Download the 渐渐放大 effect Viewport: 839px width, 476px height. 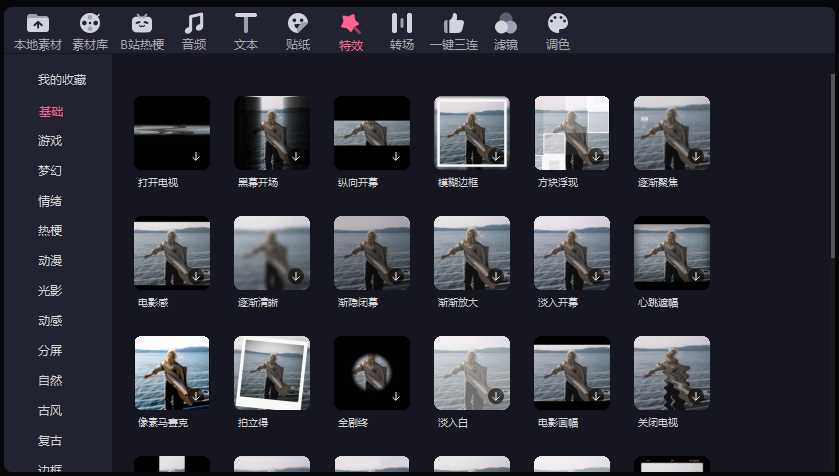coord(496,276)
